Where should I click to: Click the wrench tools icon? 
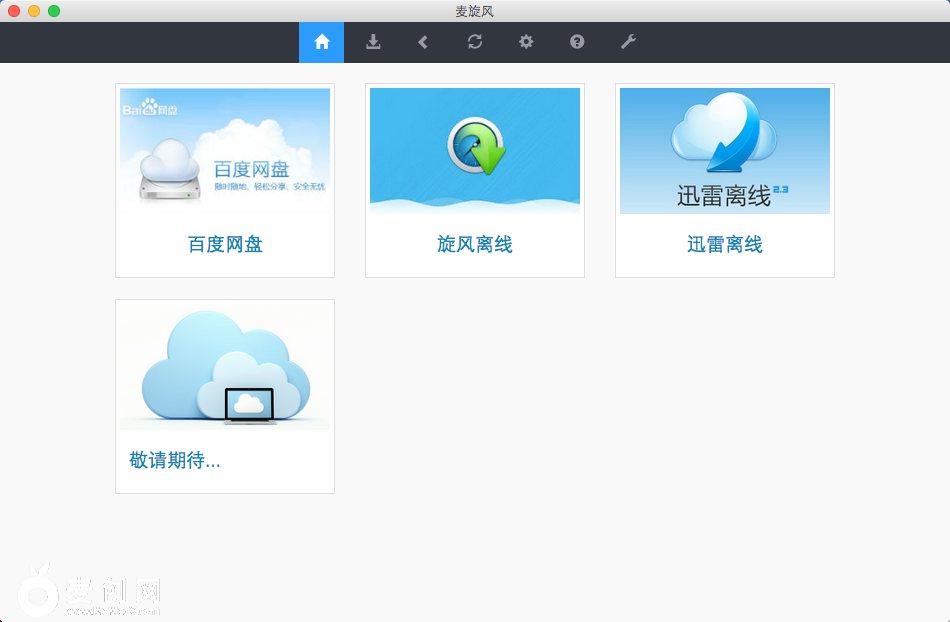pyautogui.click(x=628, y=42)
